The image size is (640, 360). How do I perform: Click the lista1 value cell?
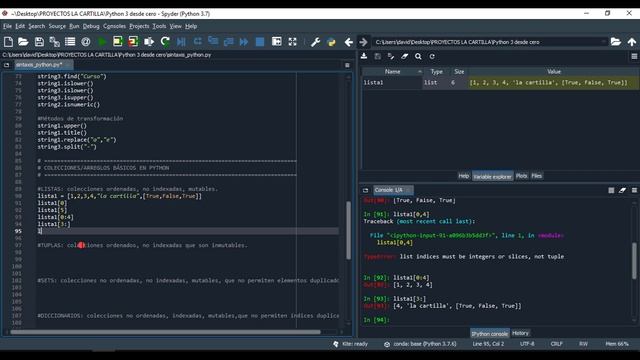554,82
